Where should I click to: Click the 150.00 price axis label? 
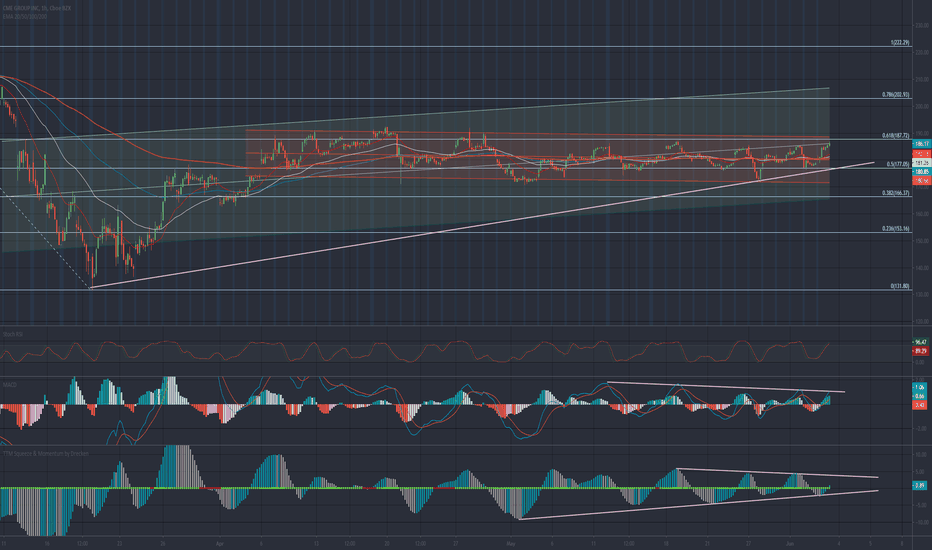922,241
